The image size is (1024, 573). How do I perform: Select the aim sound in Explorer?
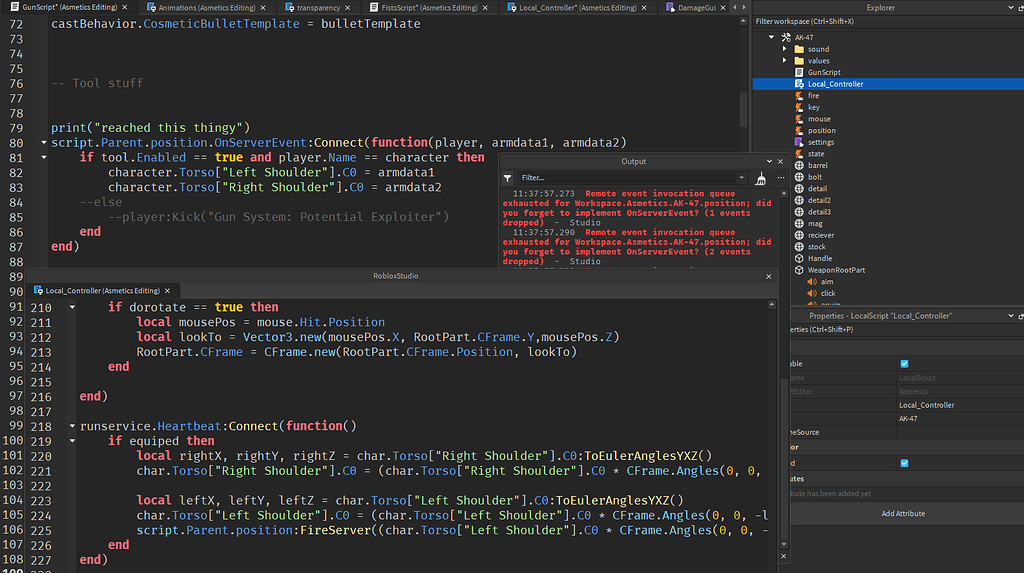click(826, 282)
